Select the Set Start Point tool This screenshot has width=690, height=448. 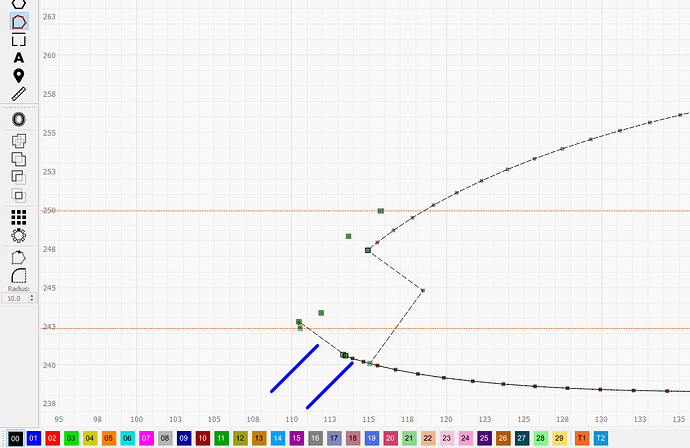click(x=18, y=257)
